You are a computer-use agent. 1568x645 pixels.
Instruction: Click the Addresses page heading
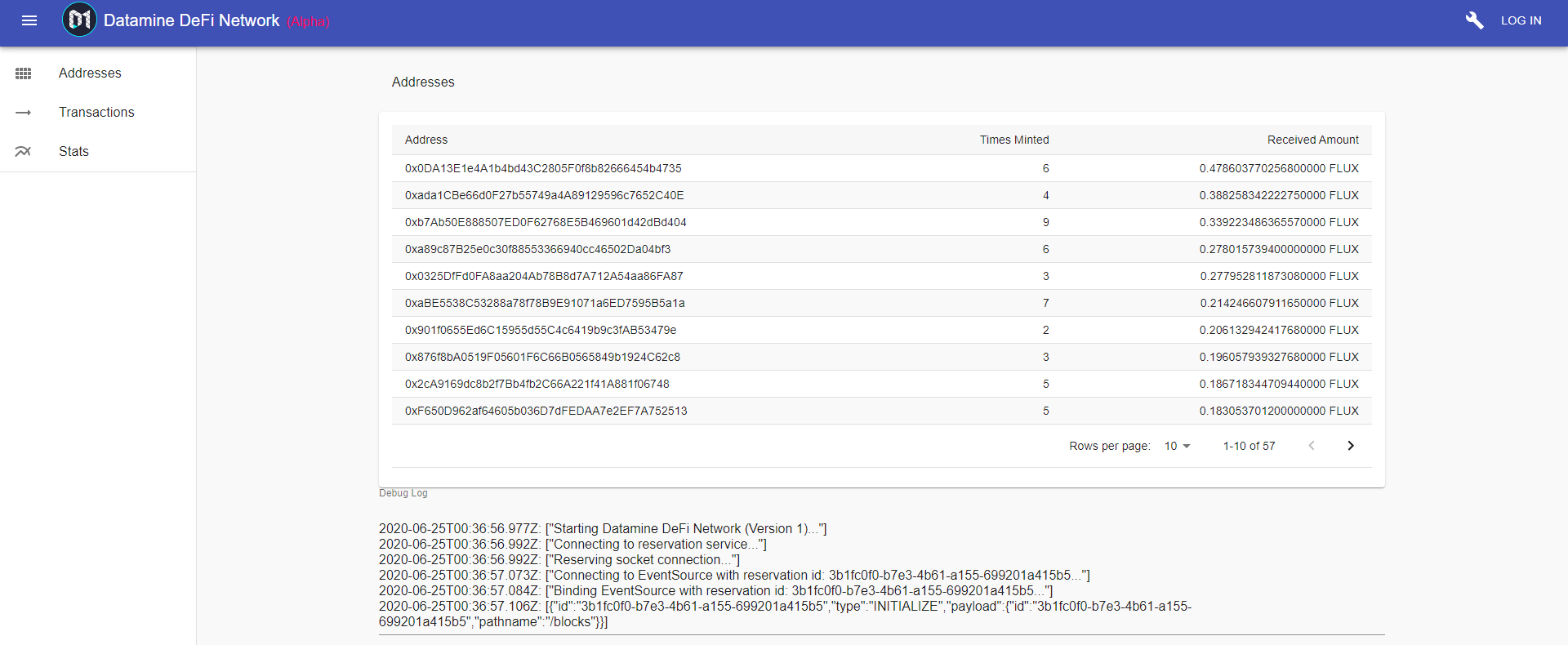tap(423, 82)
